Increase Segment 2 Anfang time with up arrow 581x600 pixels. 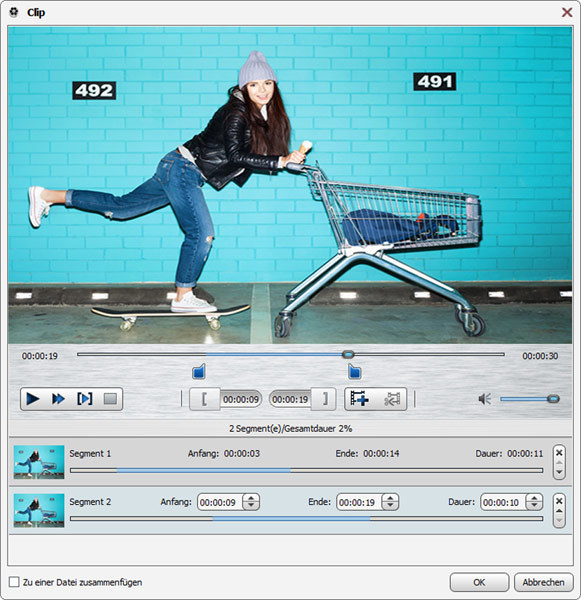click(x=251, y=499)
